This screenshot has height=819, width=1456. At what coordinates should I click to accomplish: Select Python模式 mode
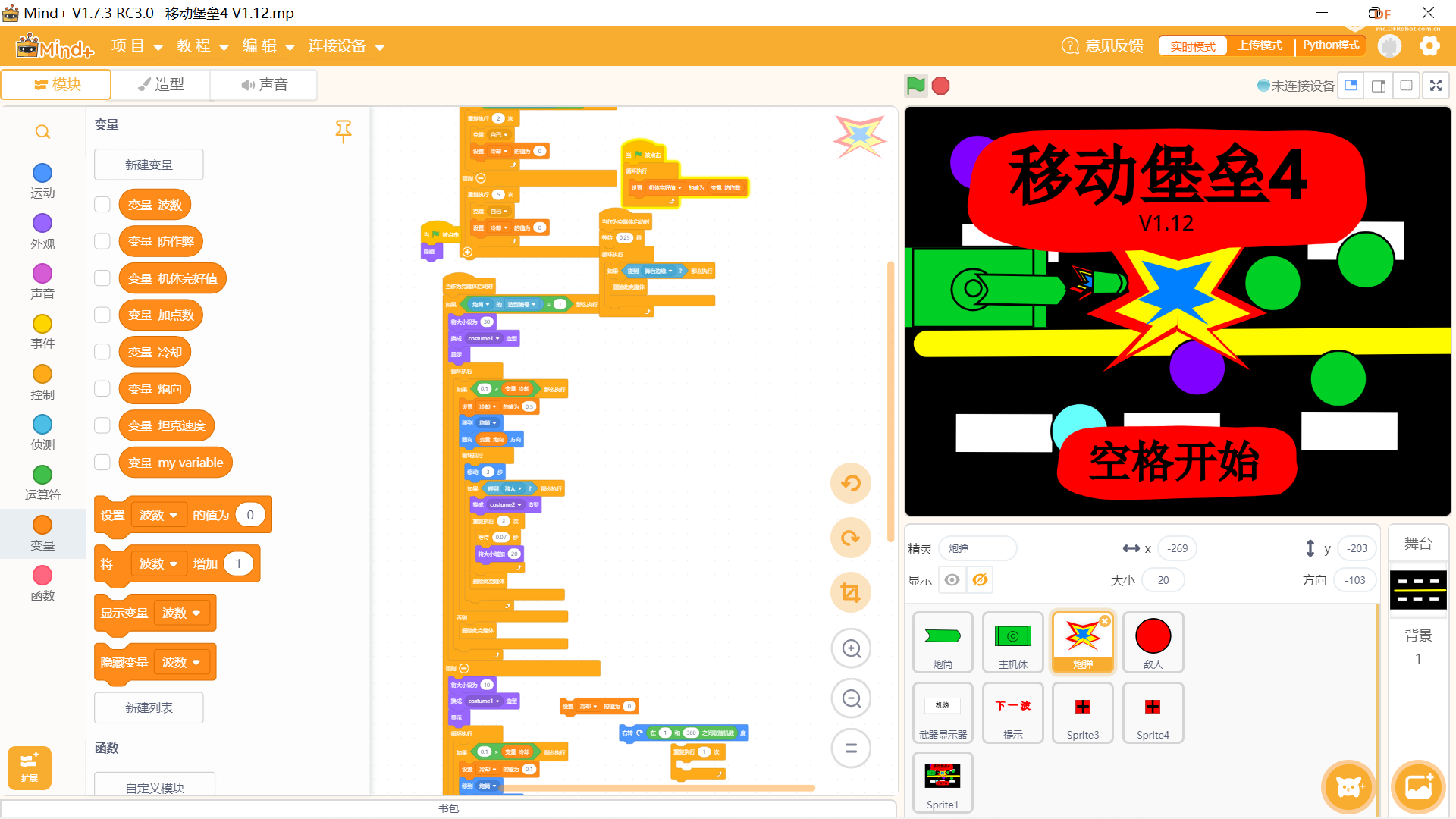[1330, 45]
